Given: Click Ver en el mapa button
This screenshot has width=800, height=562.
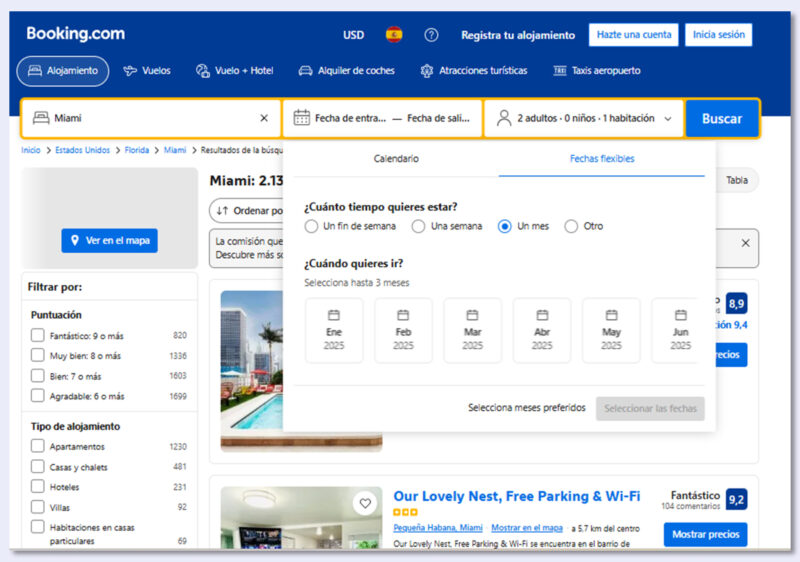Looking at the screenshot, I should click(x=110, y=240).
